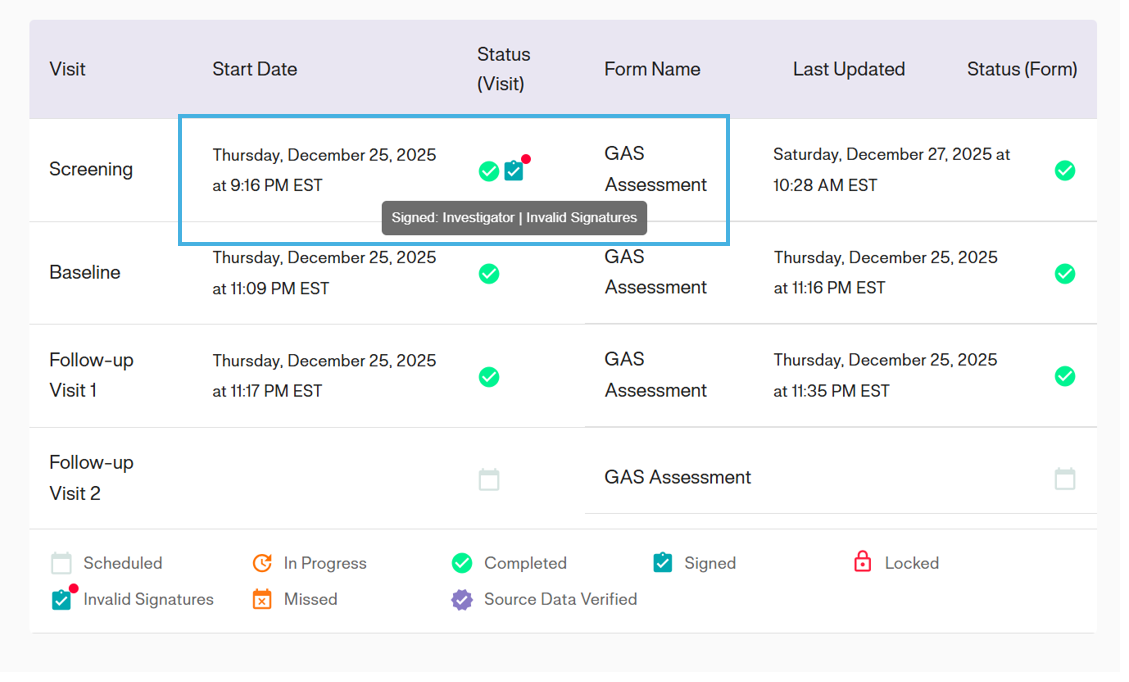The image size is (1129, 682).
Task: Click the Locked padlock legend icon
Action: point(862,563)
